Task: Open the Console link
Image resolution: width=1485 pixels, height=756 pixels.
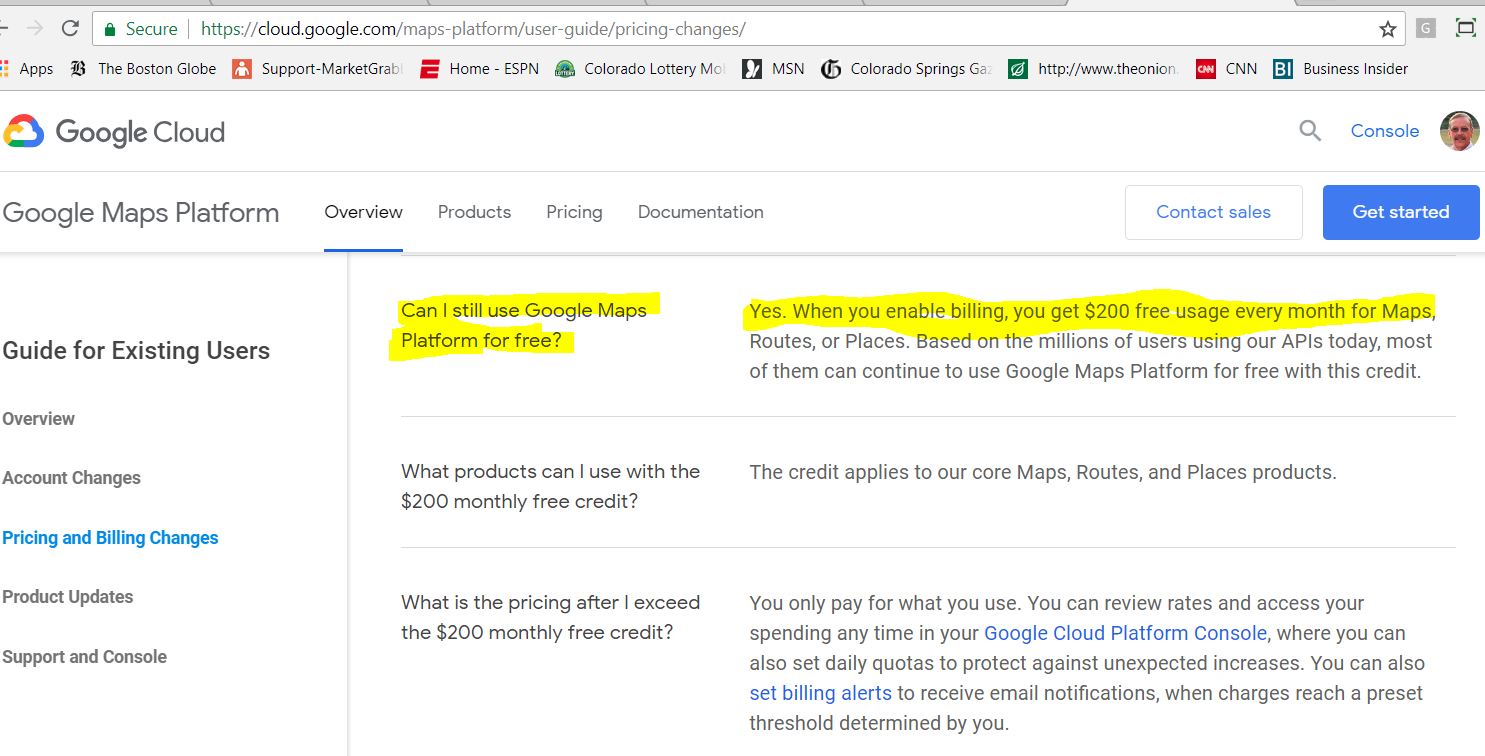Action: click(1385, 131)
